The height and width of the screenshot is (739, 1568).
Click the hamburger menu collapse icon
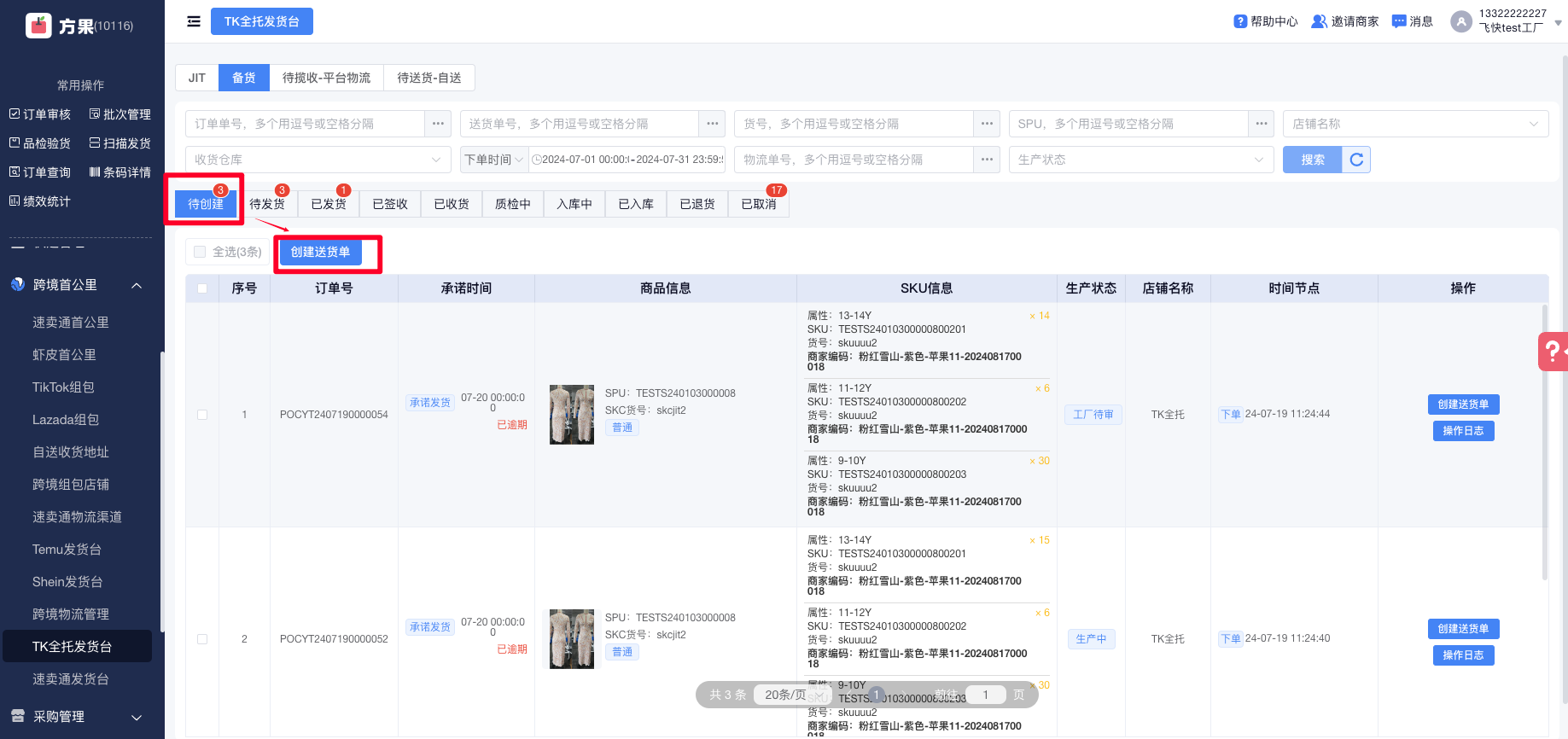(194, 21)
